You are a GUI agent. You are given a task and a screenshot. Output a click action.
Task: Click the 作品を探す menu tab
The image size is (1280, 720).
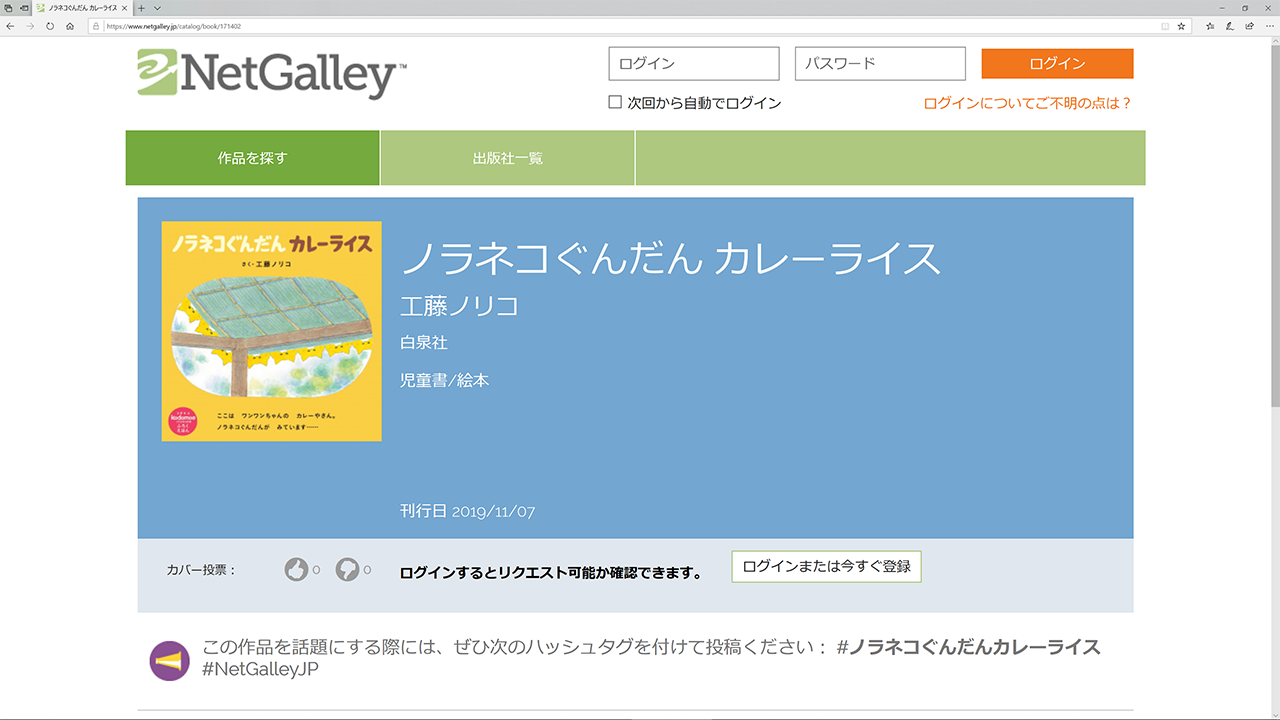252,158
